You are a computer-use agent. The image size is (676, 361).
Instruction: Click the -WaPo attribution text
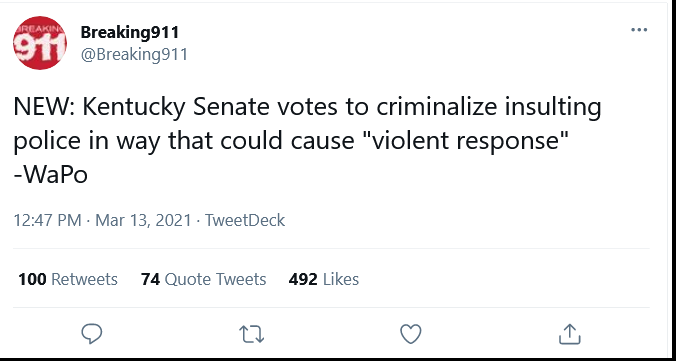(x=51, y=175)
